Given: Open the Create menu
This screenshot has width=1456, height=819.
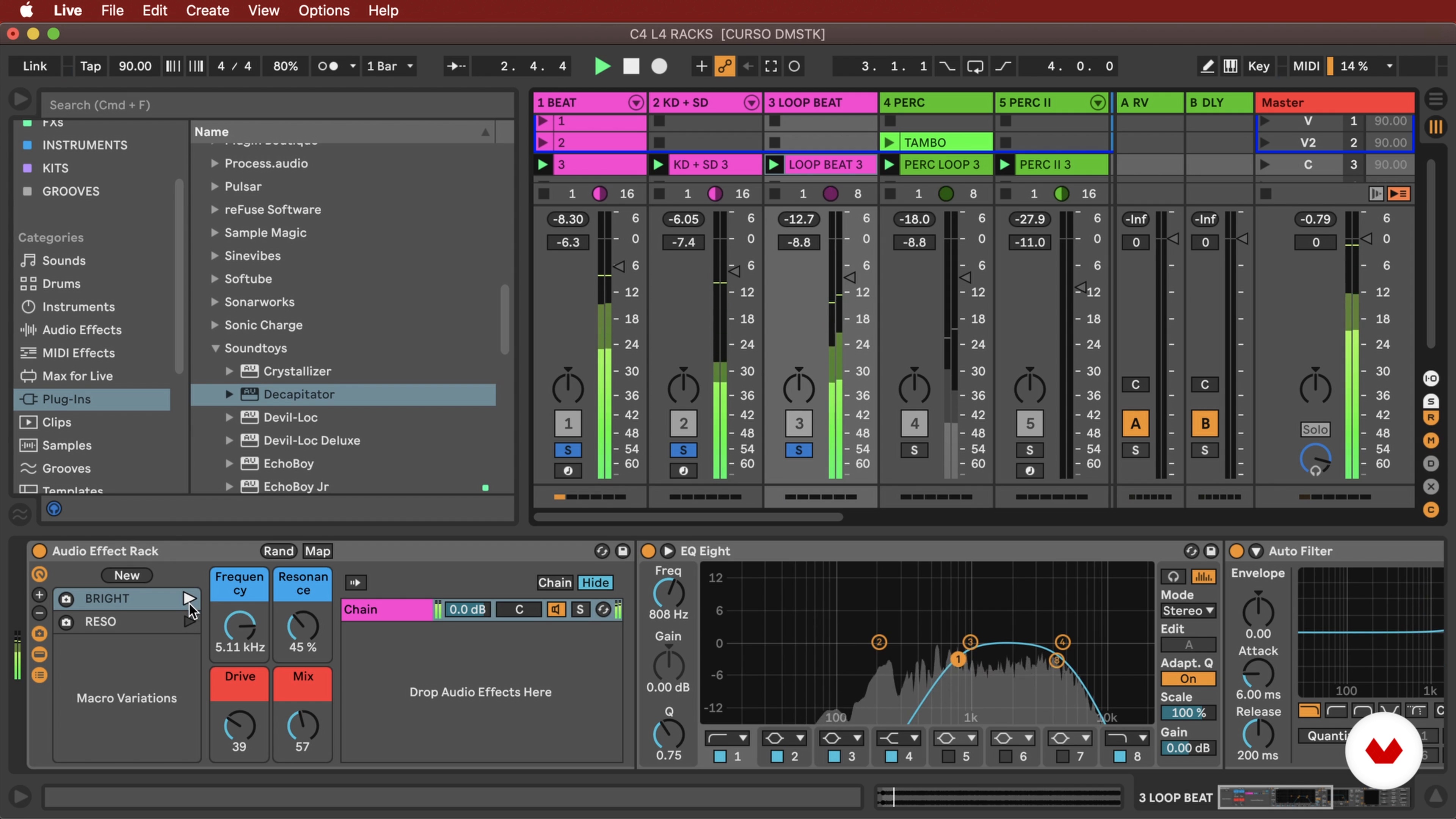Looking at the screenshot, I should click(x=207, y=10).
